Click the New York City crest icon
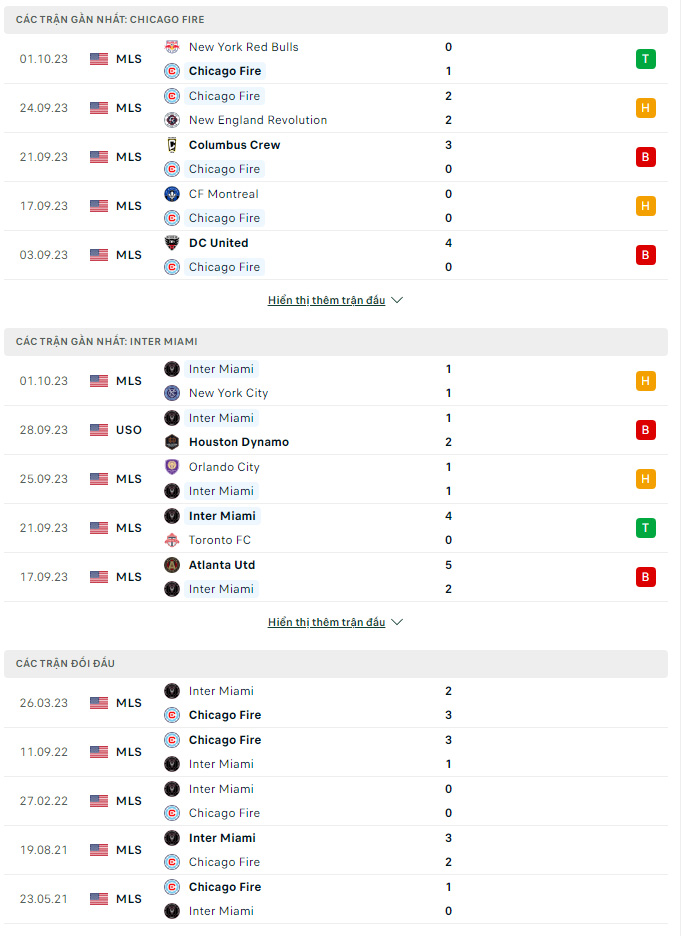Viewport: 681px width, 936px height. 172,393
